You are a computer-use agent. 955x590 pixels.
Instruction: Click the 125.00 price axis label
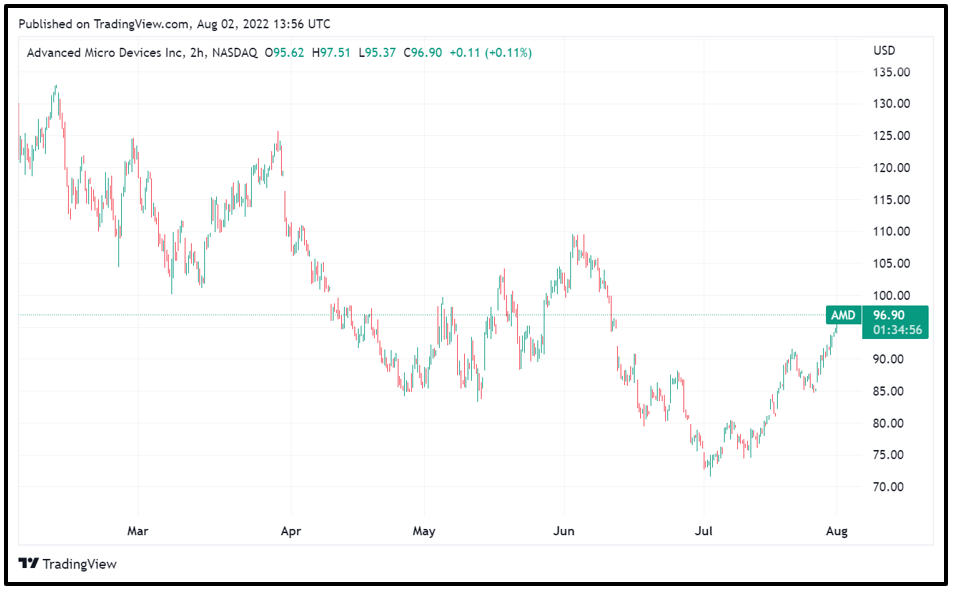tap(892, 136)
